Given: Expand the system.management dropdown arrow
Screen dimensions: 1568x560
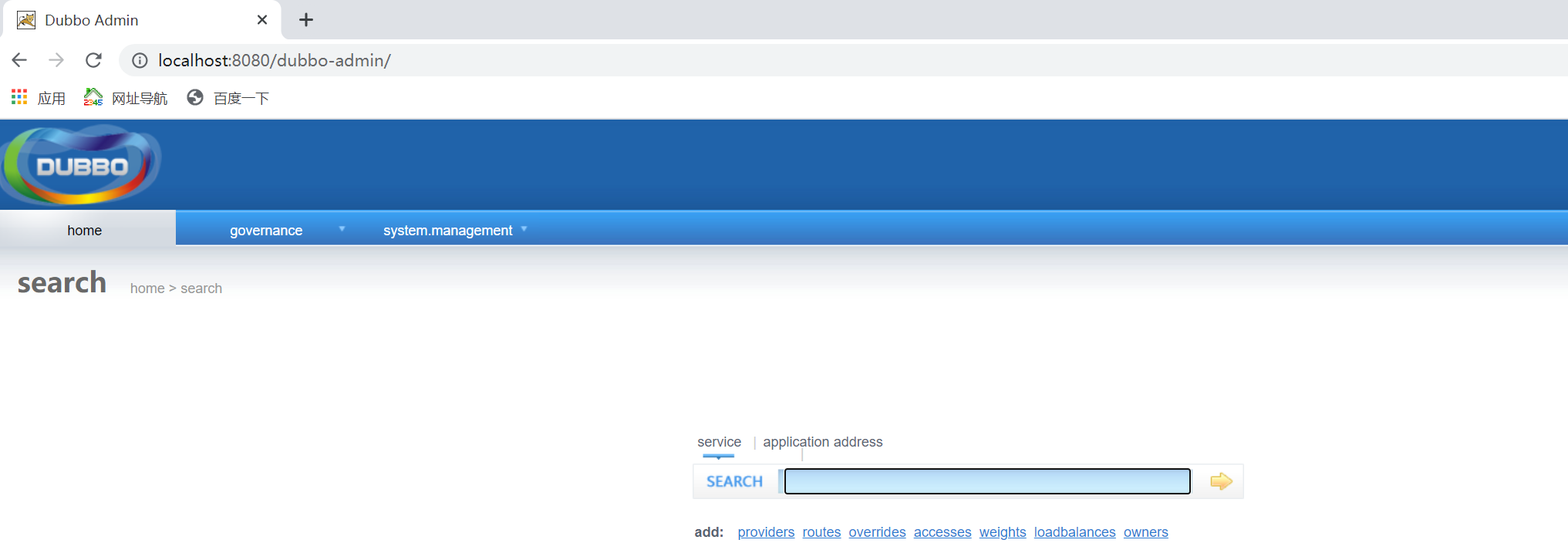Looking at the screenshot, I should point(524,229).
